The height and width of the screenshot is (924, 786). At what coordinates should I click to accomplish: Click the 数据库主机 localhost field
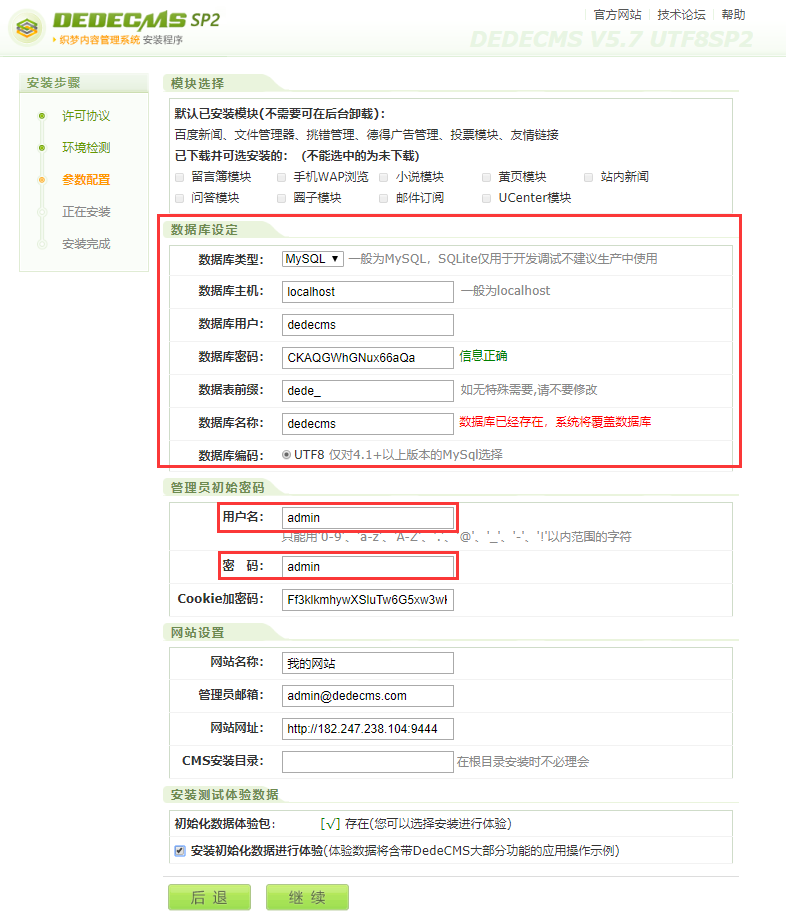[x=368, y=292]
